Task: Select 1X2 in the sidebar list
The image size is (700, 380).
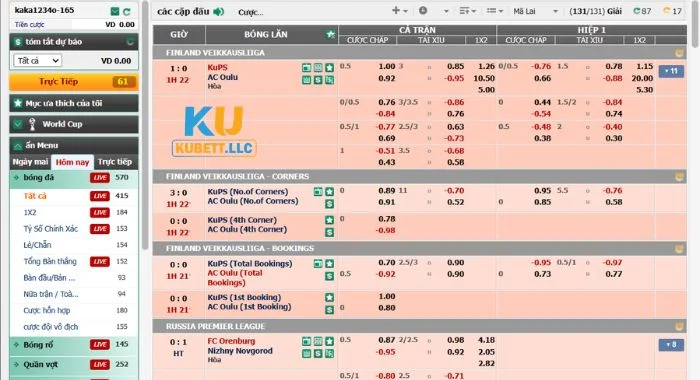Action: click(x=30, y=213)
